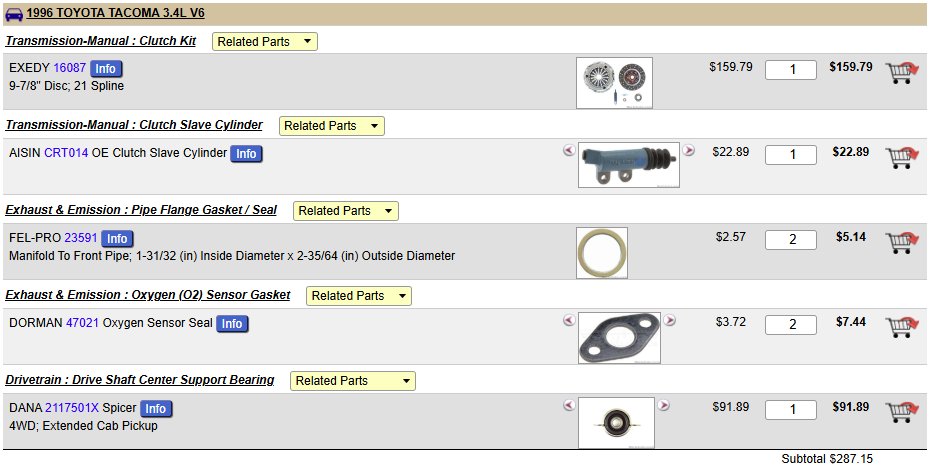
Task: Open Info for EXEDY 16087
Action: 106,69
